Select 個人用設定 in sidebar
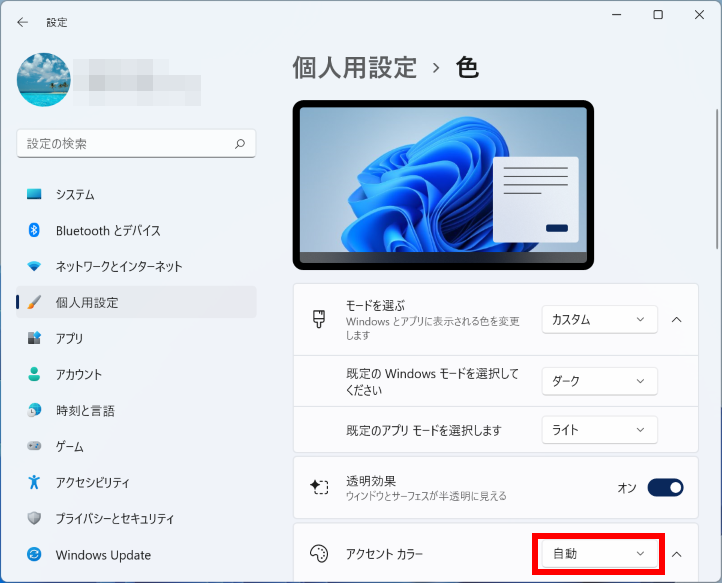 point(136,302)
